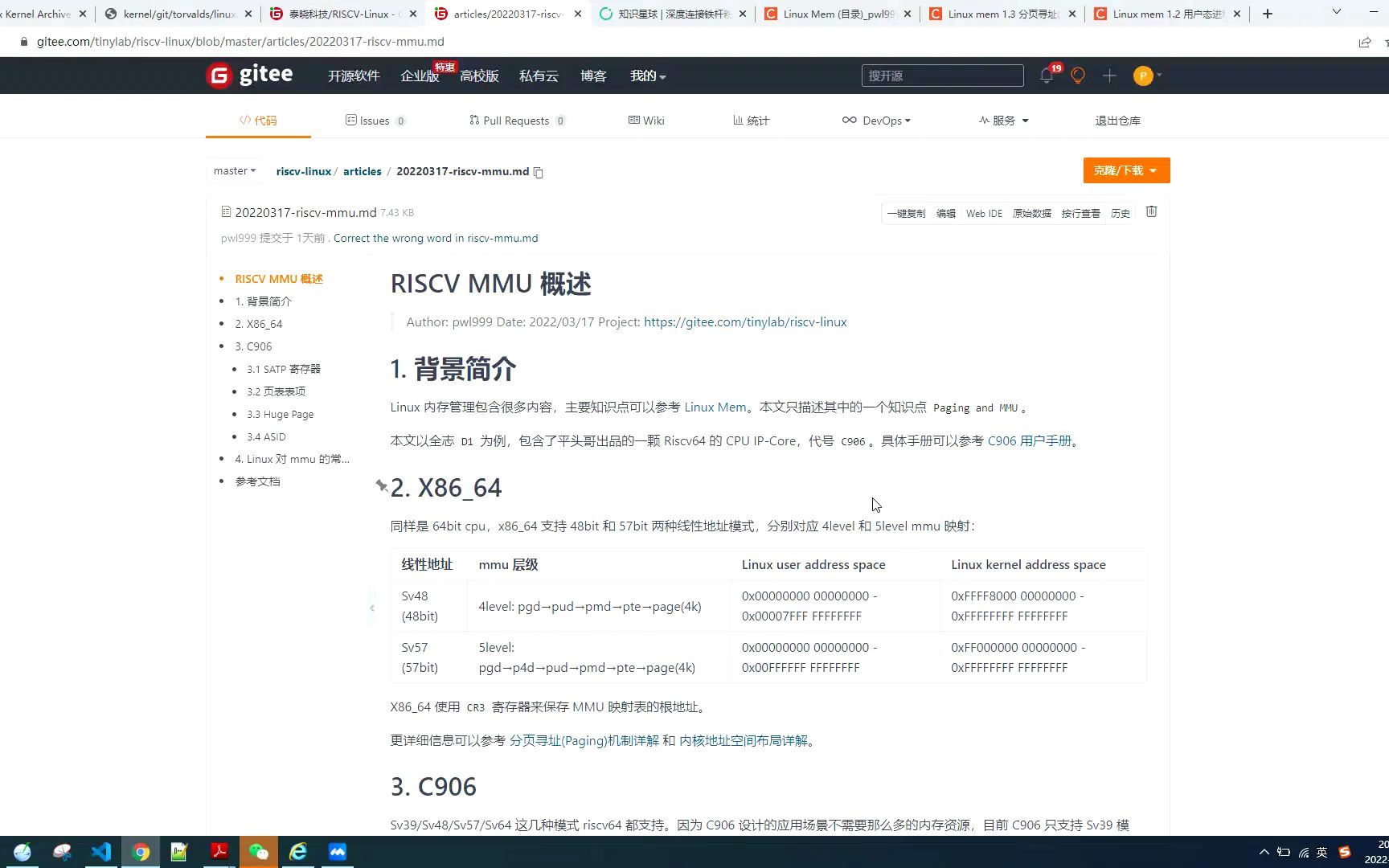This screenshot has height=868, width=1389.
Task: Switch to the Pull Requests tab
Action: [518, 121]
